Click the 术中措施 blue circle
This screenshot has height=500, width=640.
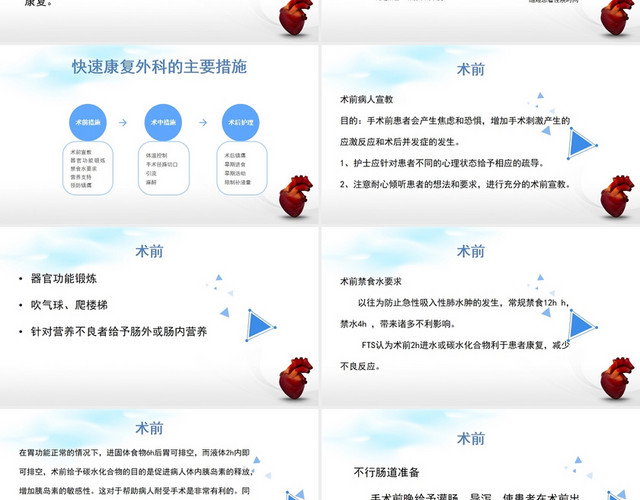tap(163, 122)
